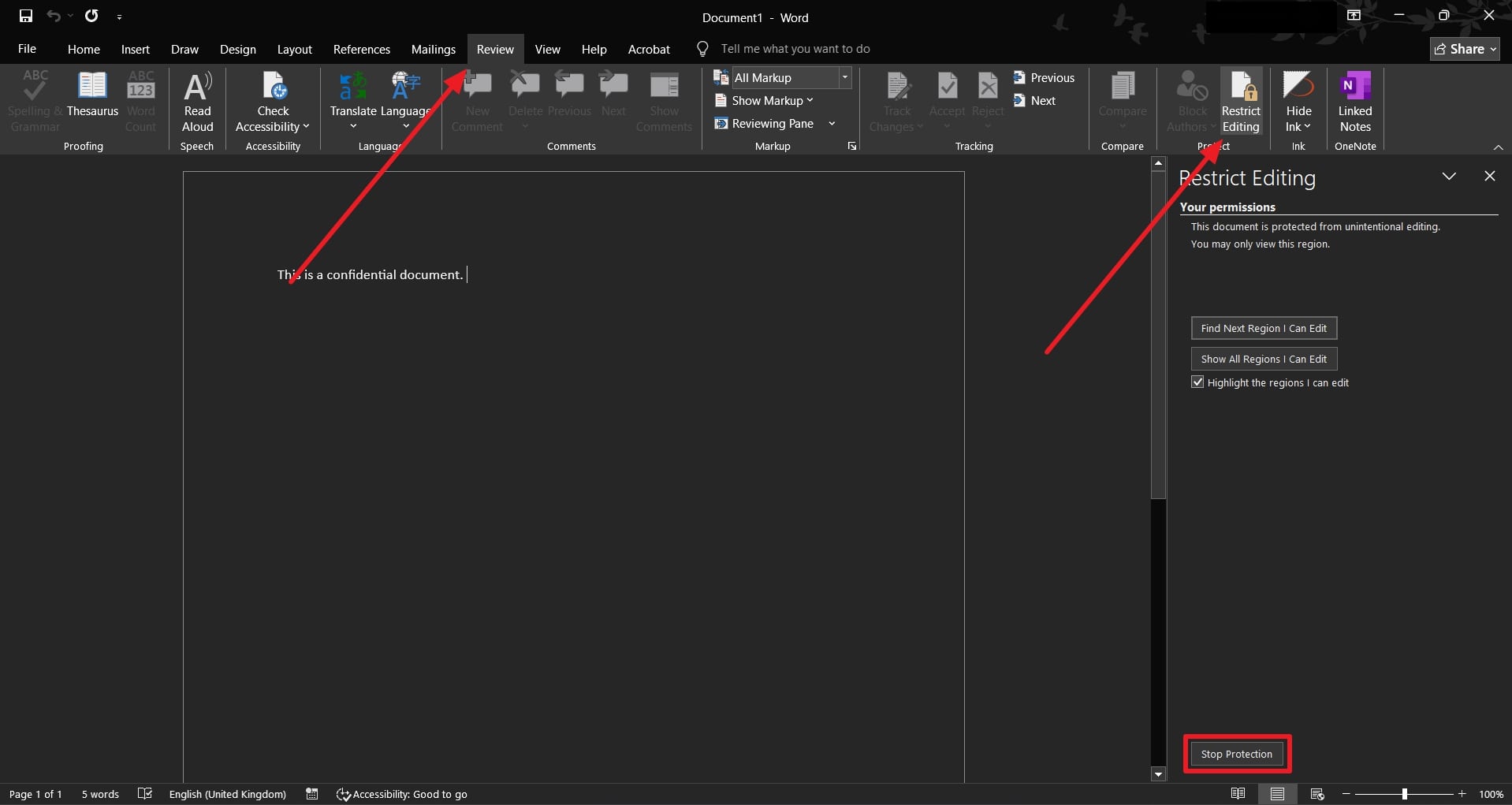Open the Layout tab

coord(295,49)
